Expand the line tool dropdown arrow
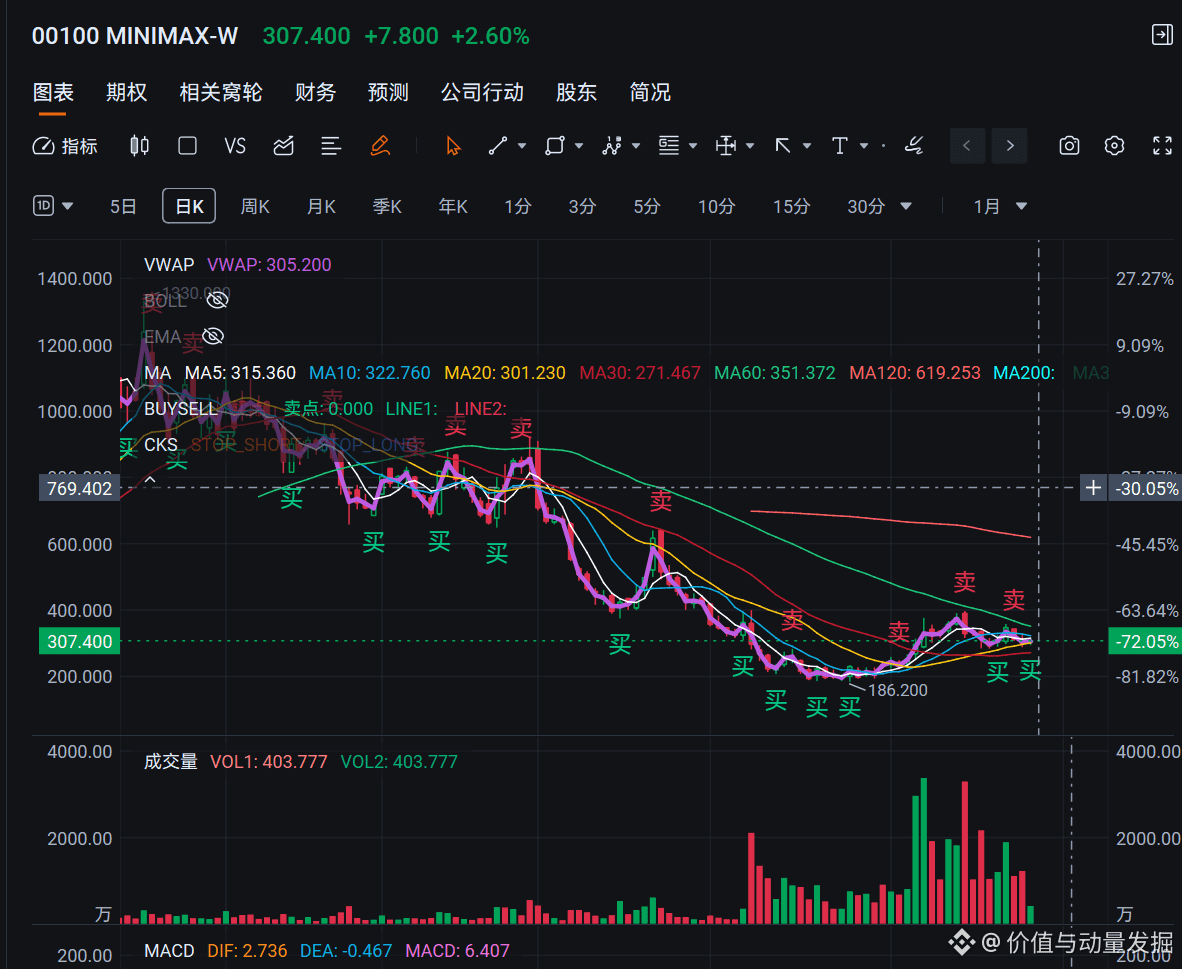 point(522,146)
